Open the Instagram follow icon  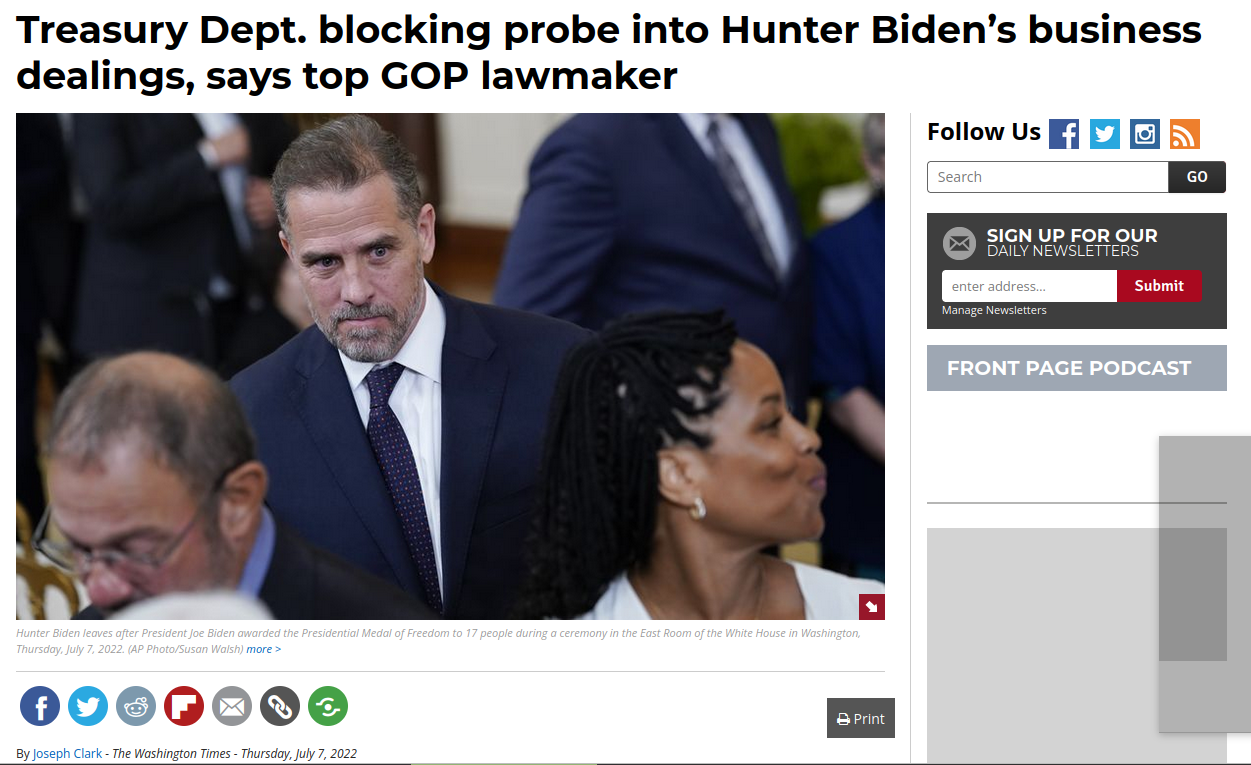(1145, 134)
